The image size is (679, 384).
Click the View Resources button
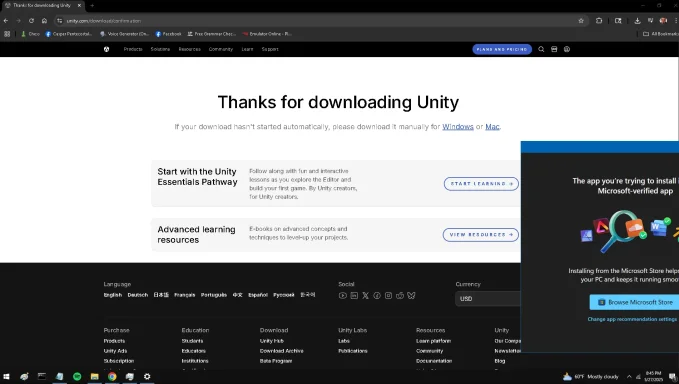click(x=481, y=235)
